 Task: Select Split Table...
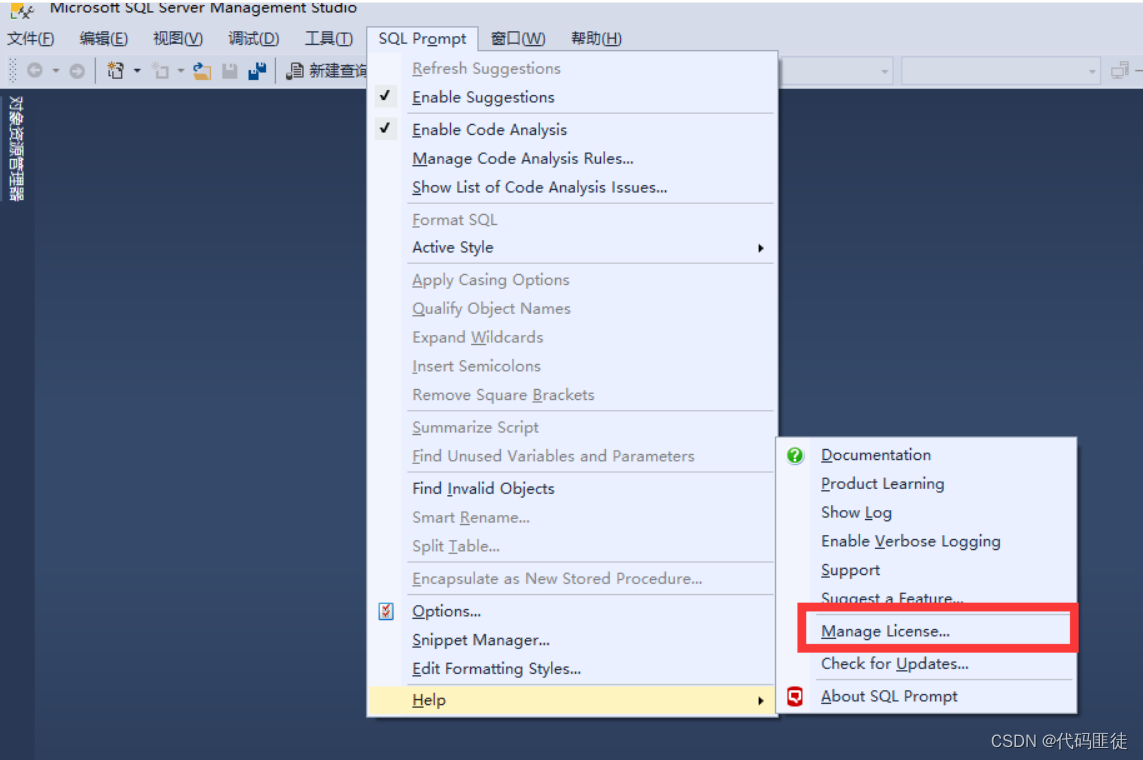(x=456, y=547)
